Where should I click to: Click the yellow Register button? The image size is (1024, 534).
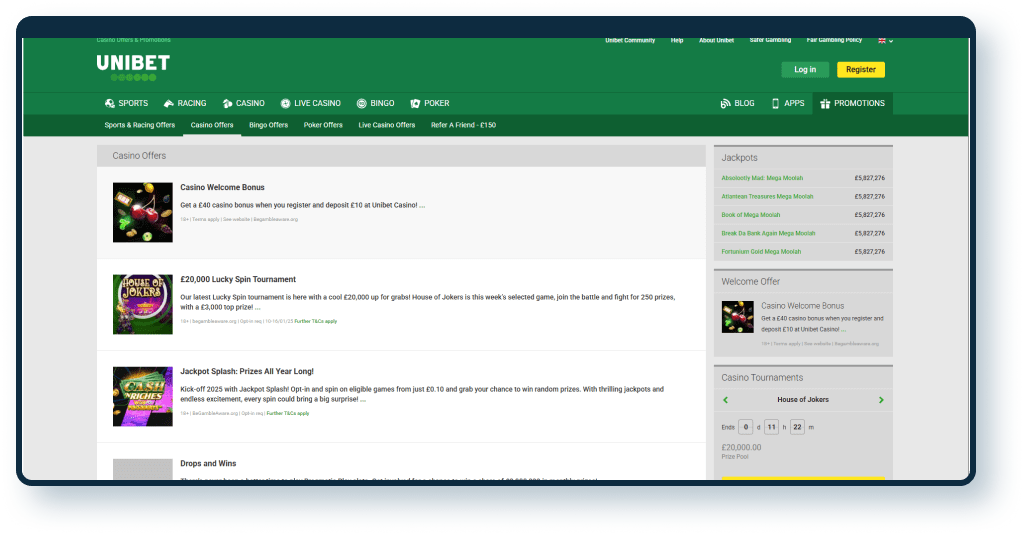(861, 69)
